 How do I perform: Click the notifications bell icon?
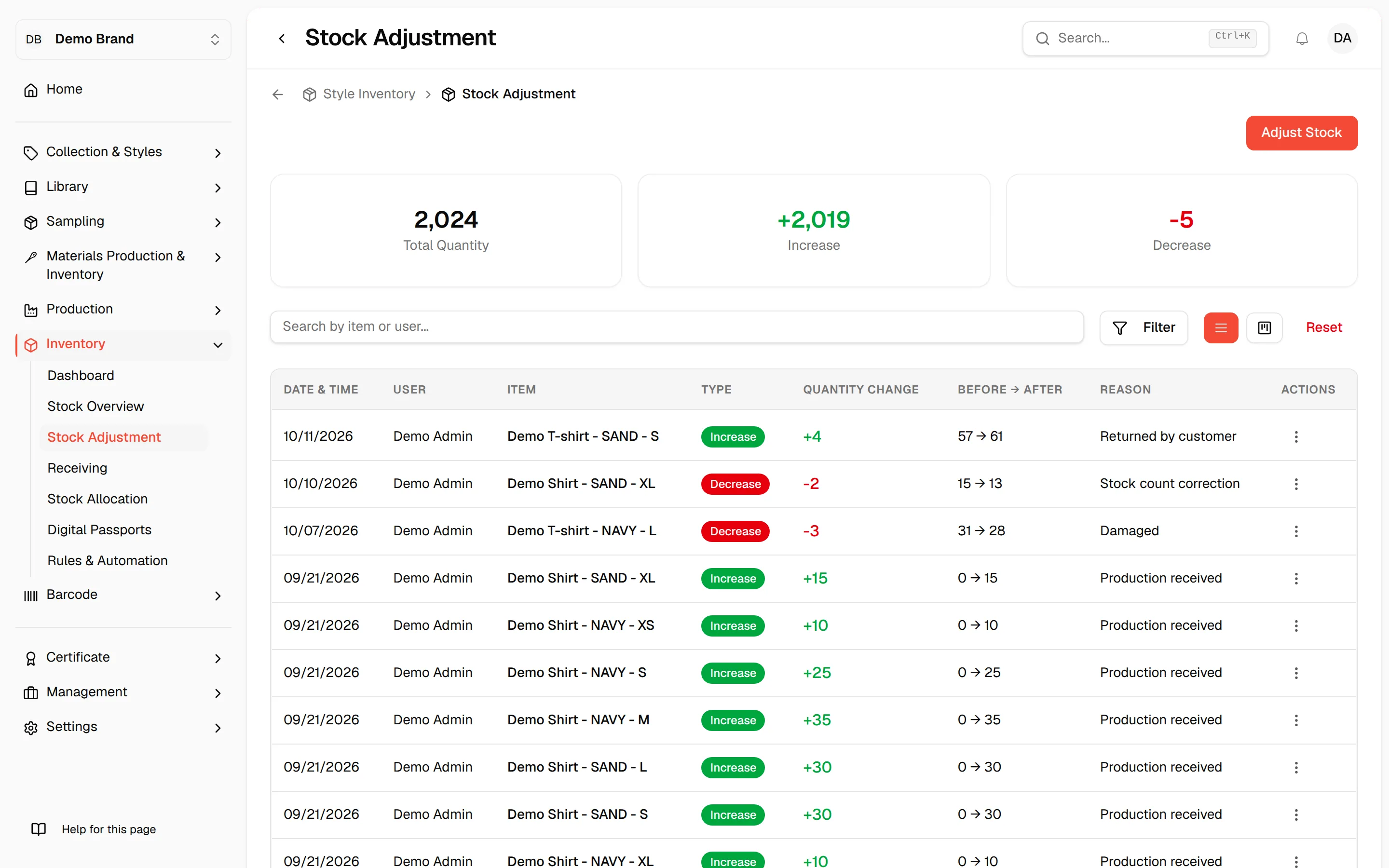1302,39
